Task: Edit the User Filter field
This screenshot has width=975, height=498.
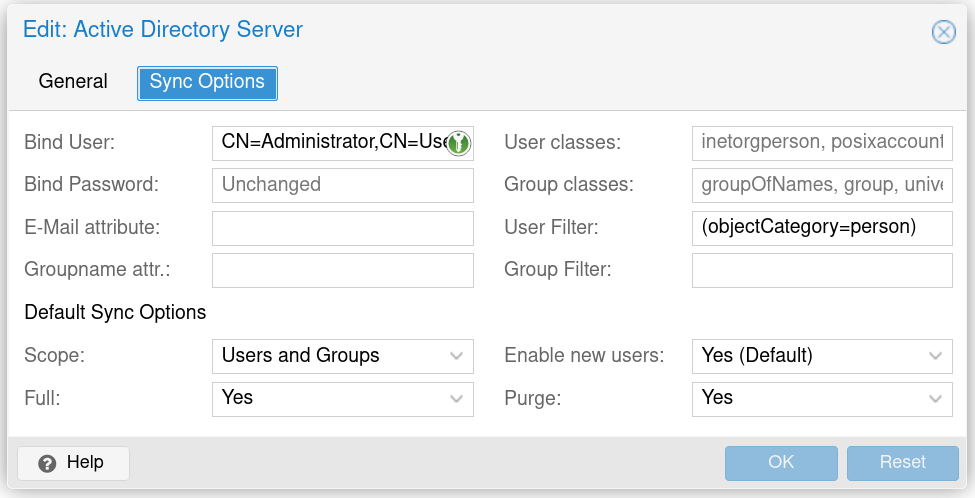Action: tap(821, 228)
